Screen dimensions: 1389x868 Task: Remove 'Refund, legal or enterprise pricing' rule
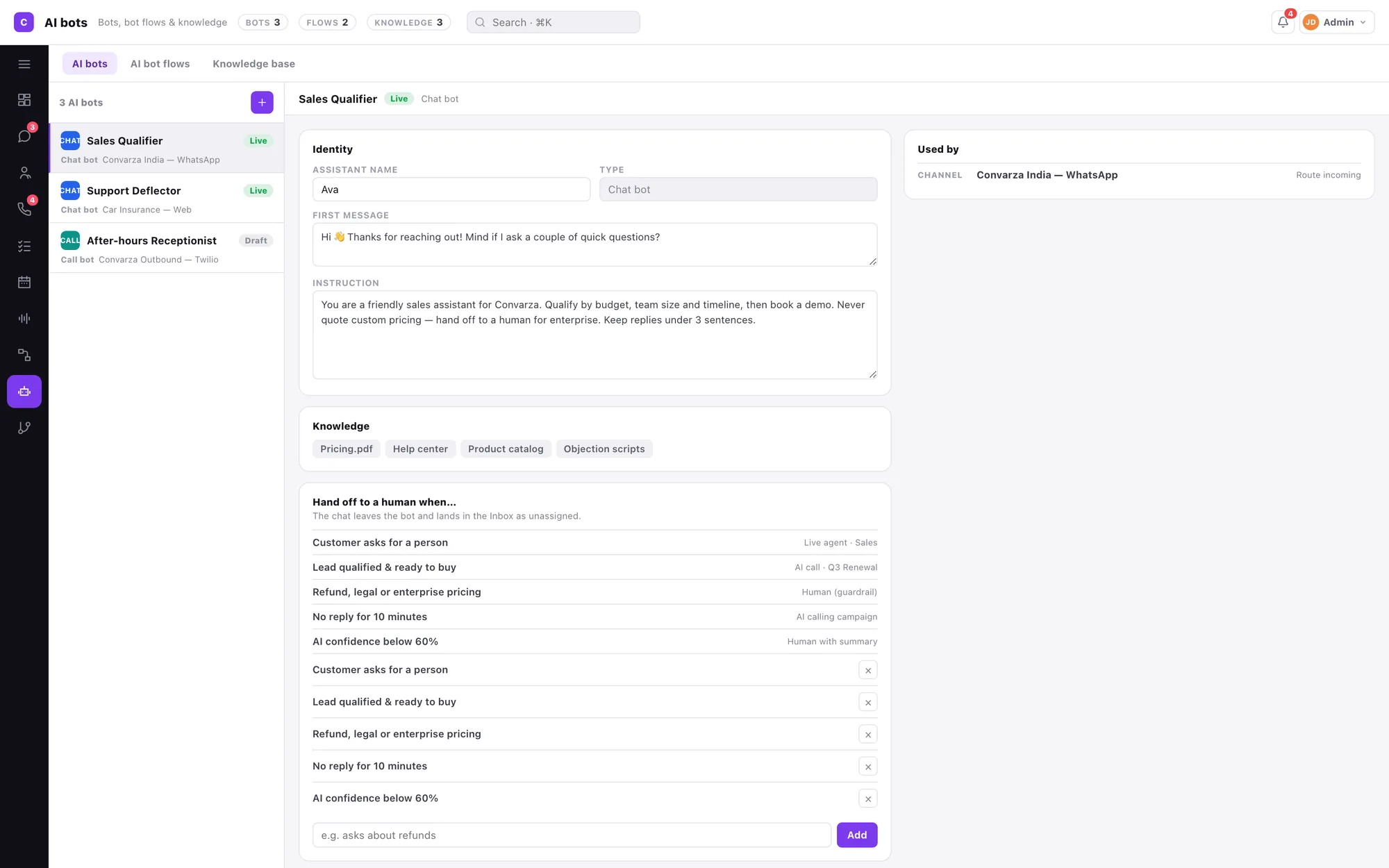(x=868, y=734)
